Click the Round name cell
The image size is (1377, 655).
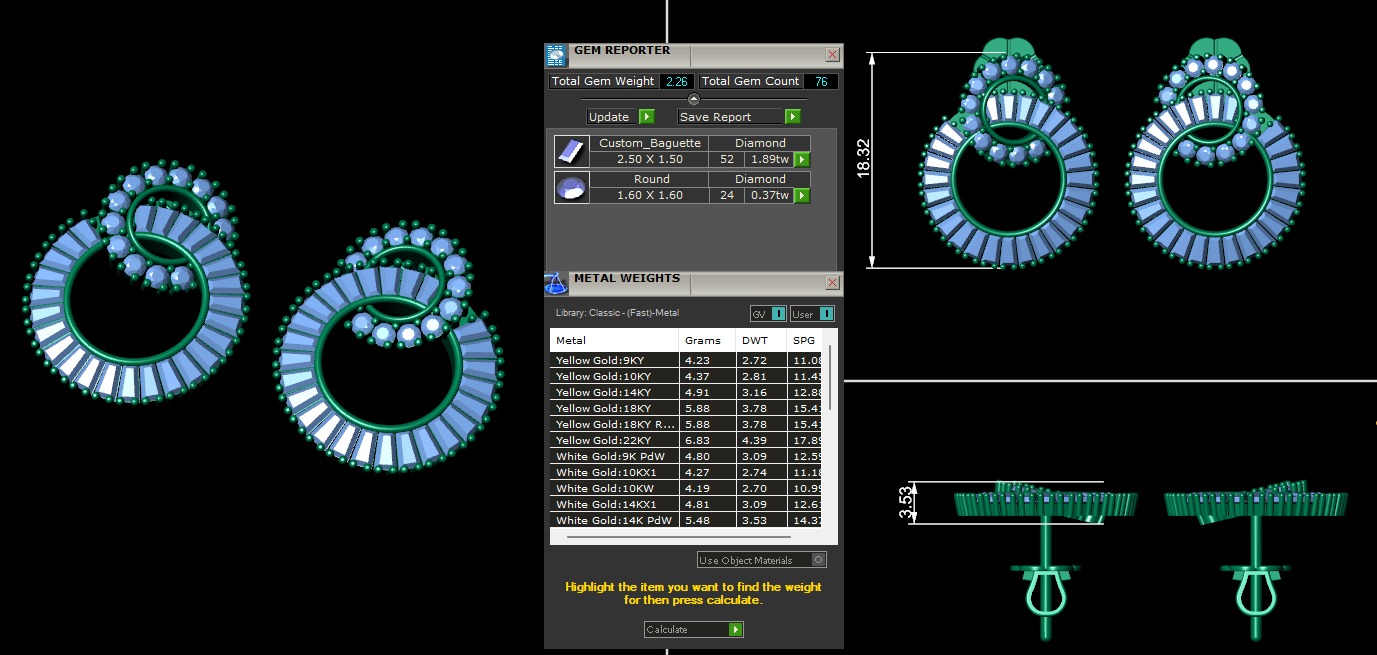[650, 179]
